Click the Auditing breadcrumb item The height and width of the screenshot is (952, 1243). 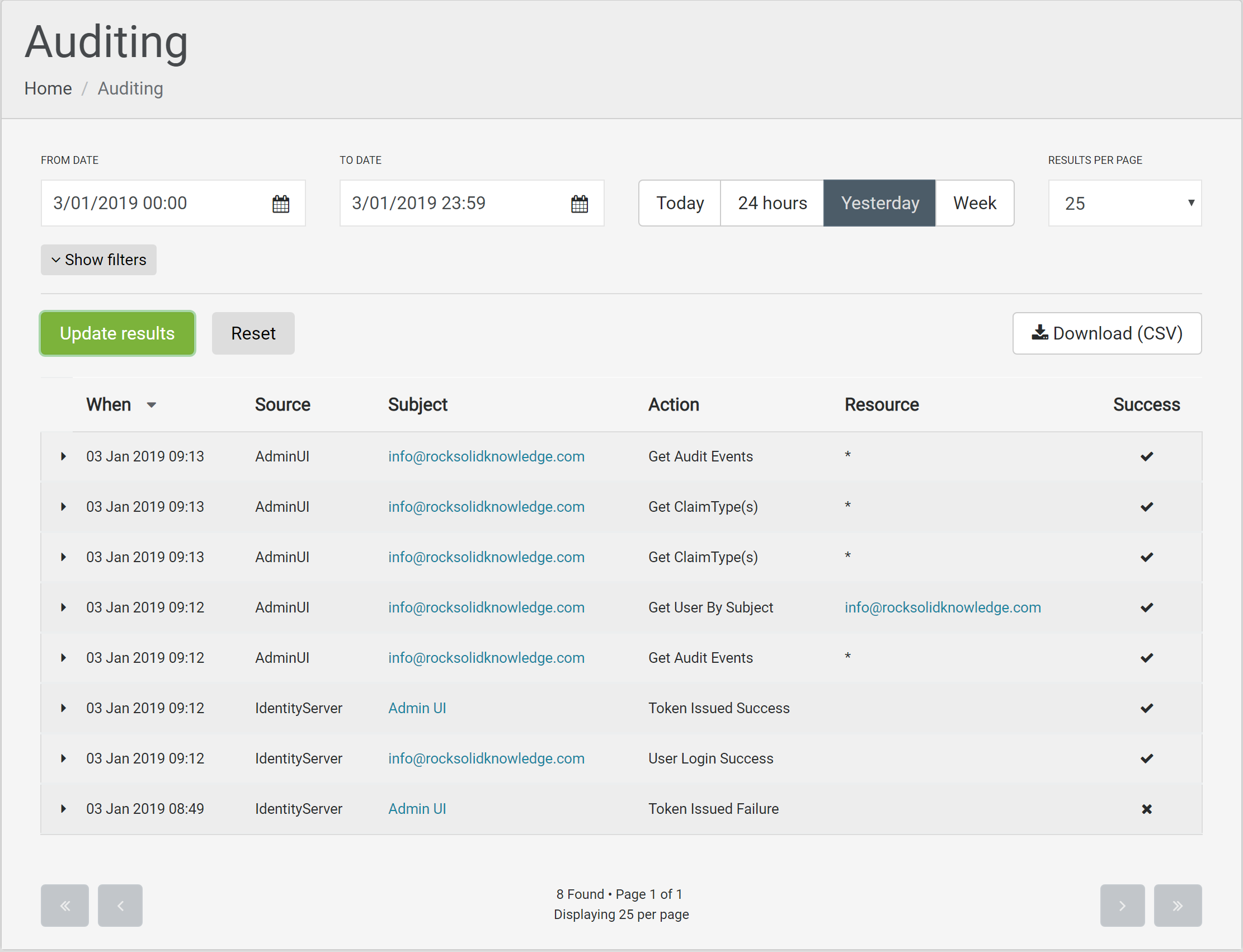click(x=130, y=88)
